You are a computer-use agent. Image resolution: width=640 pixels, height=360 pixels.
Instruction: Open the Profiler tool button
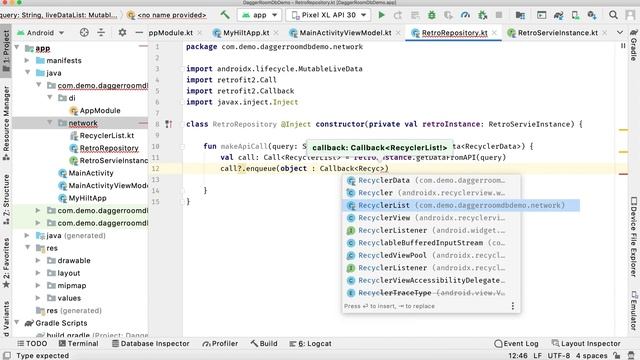(x=220, y=344)
